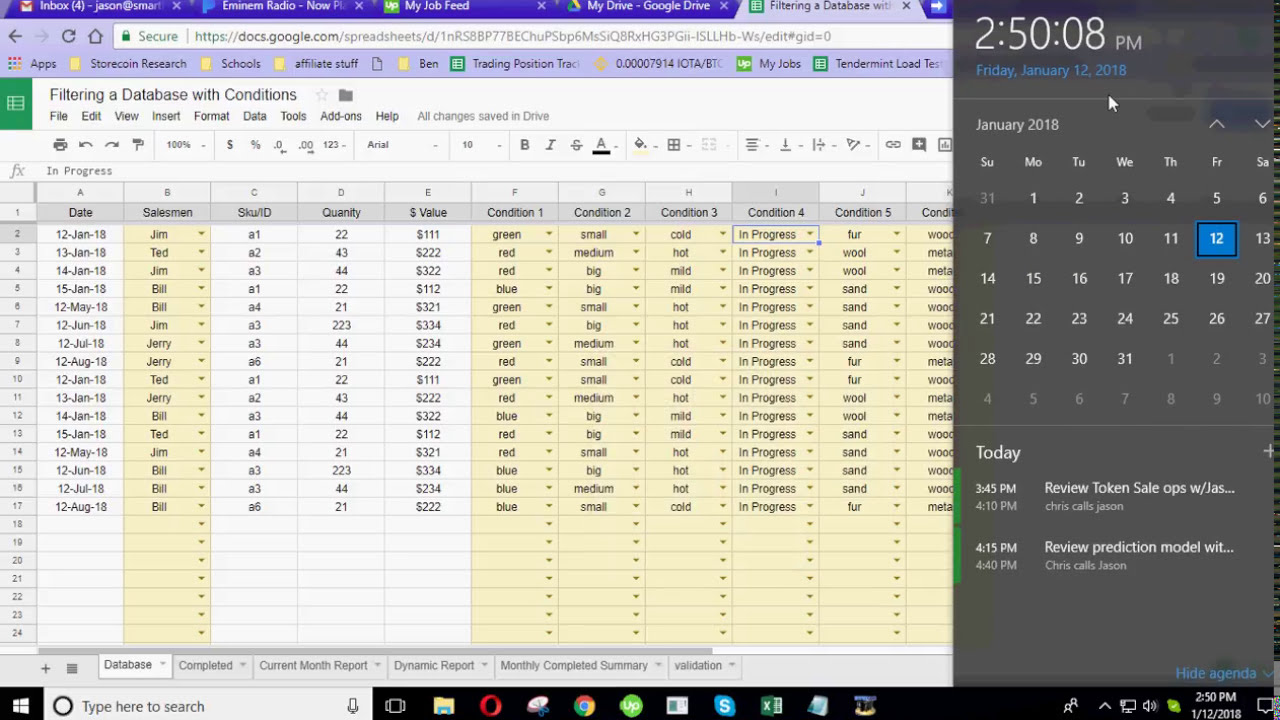Screen dimensions: 1280x720
Task: Redo the last action in toolbar
Action: pyautogui.click(x=112, y=145)
